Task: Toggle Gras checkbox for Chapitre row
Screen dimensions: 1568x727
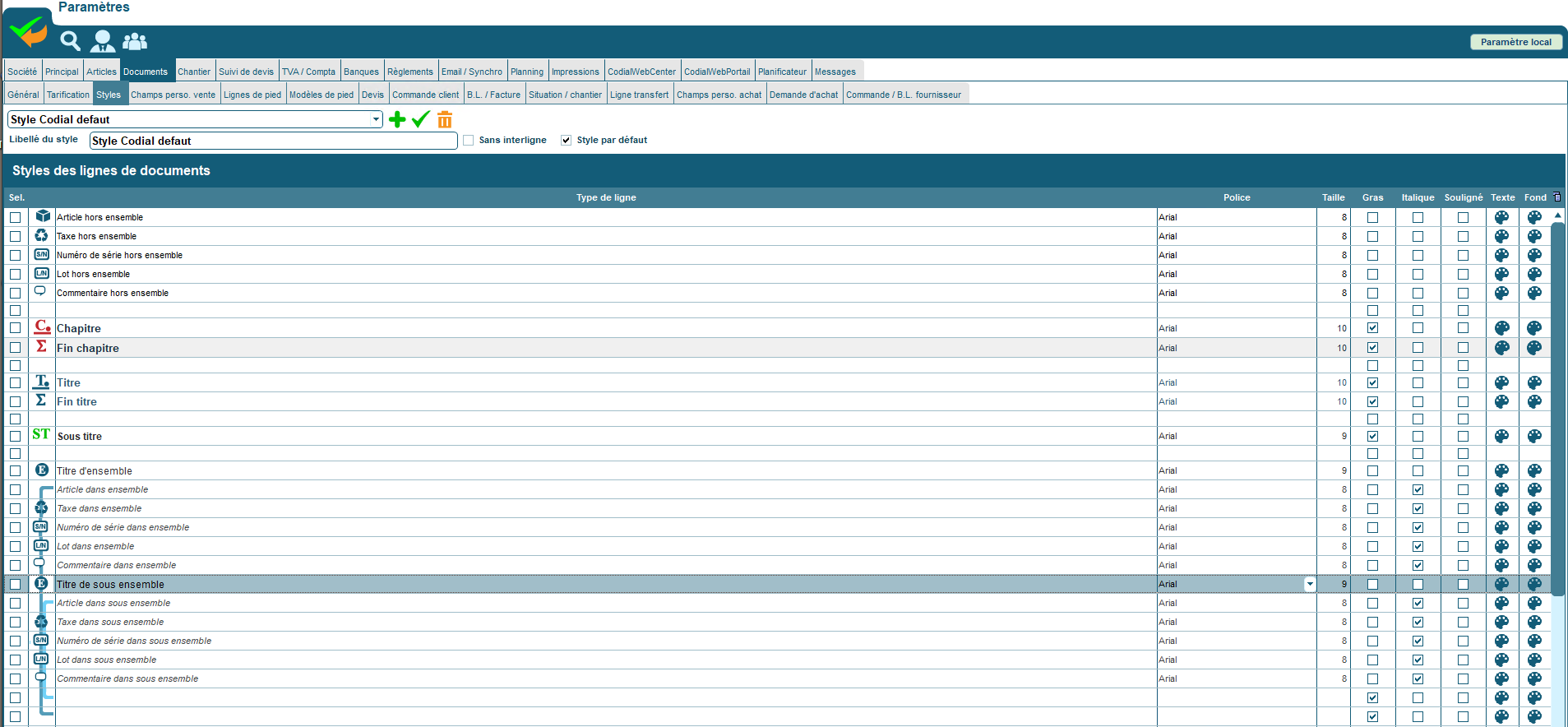Action: pos(1372,328)
